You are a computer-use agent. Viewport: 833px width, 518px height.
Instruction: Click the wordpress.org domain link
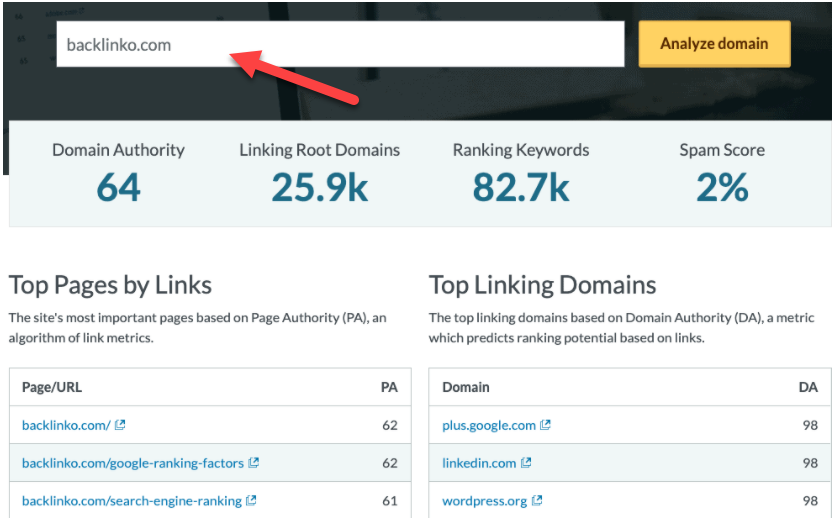485,500
